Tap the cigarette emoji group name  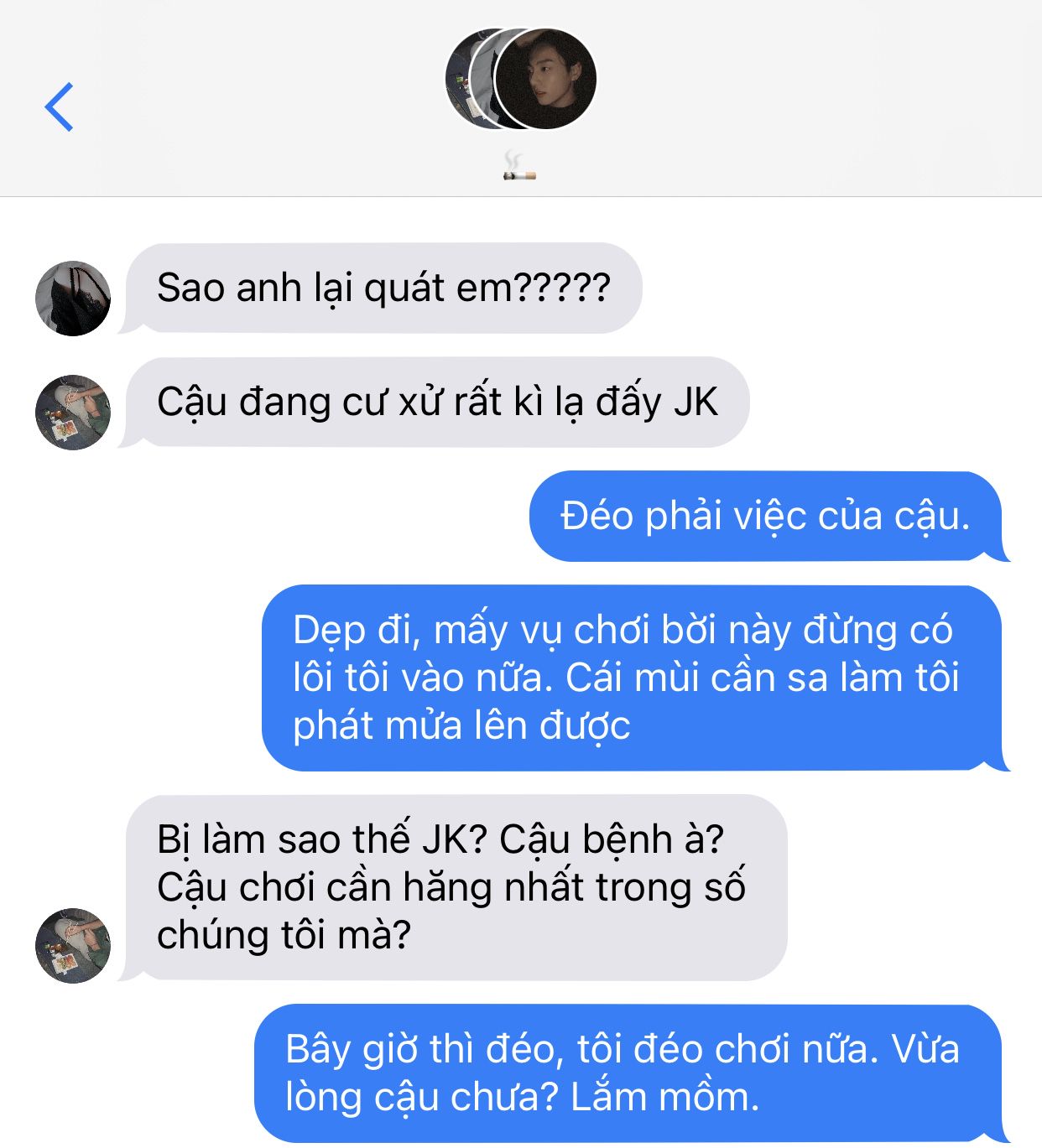click(519, 166)
